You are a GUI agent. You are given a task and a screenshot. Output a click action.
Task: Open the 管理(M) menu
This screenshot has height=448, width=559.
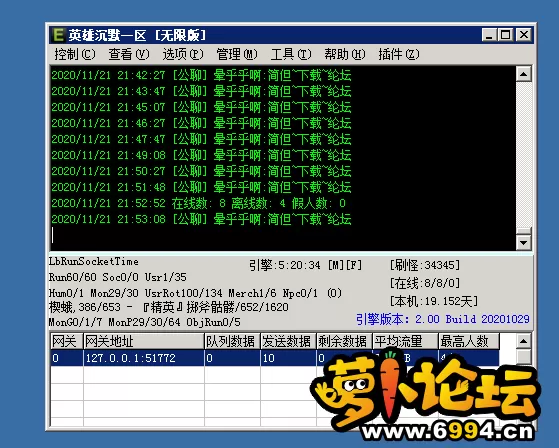pos(237,55)
